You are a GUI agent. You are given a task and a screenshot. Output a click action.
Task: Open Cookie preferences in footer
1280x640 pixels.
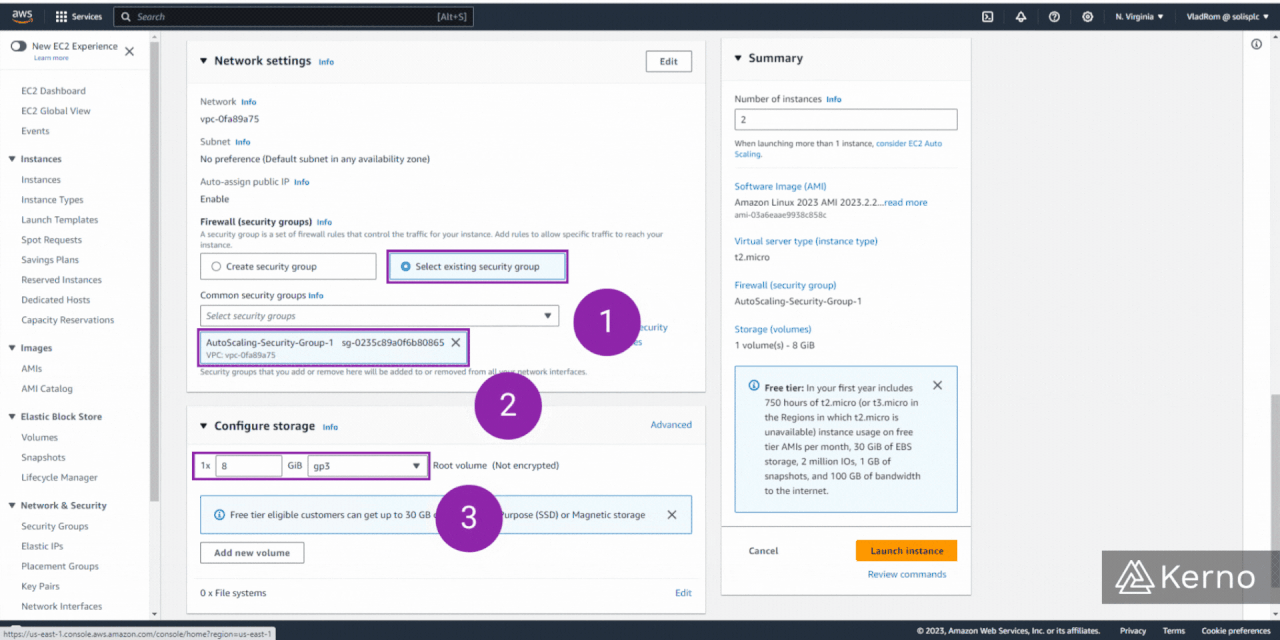[1236, 631]
